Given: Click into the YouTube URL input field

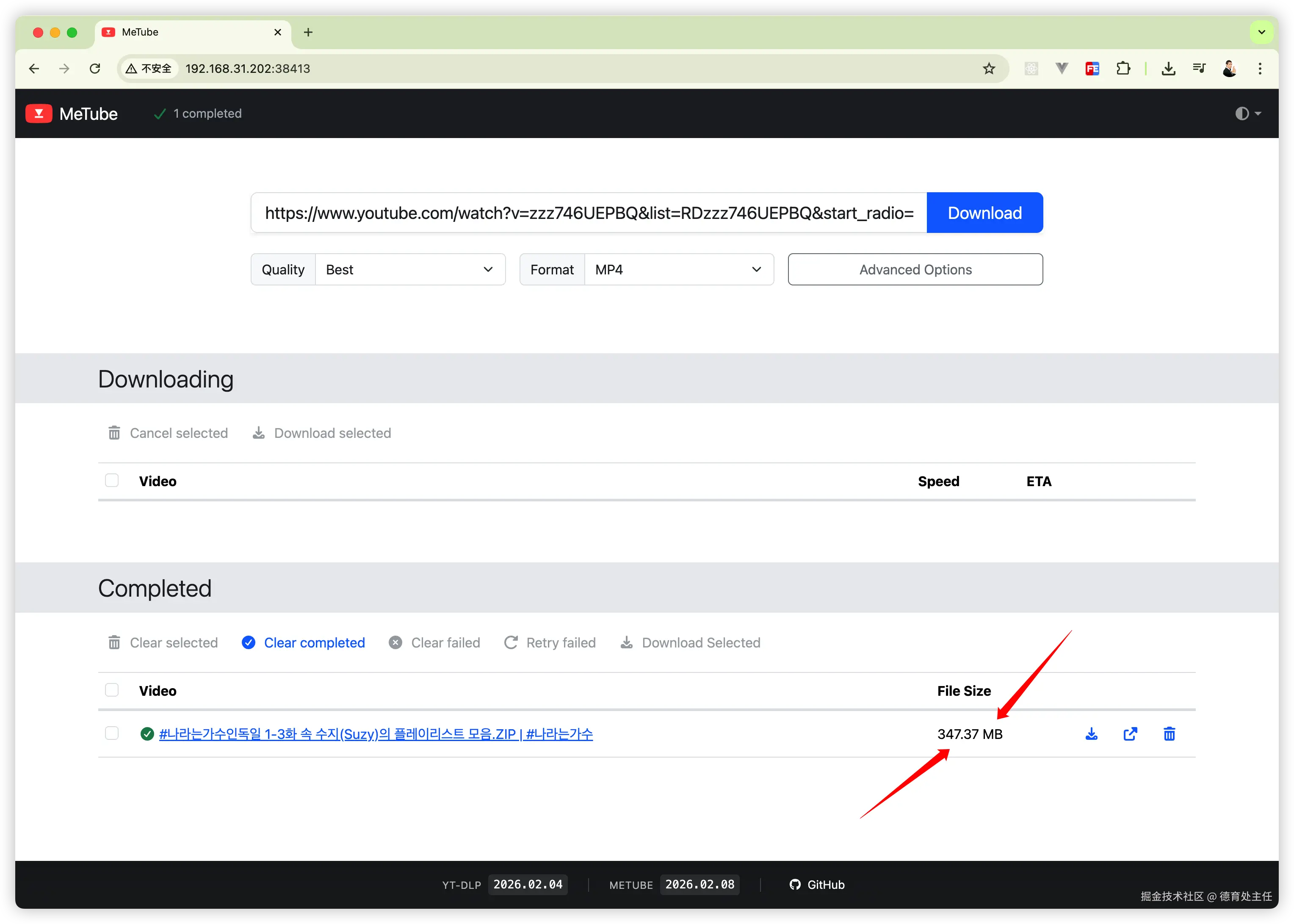Looking at the screenshot, I should pos(589,213).
